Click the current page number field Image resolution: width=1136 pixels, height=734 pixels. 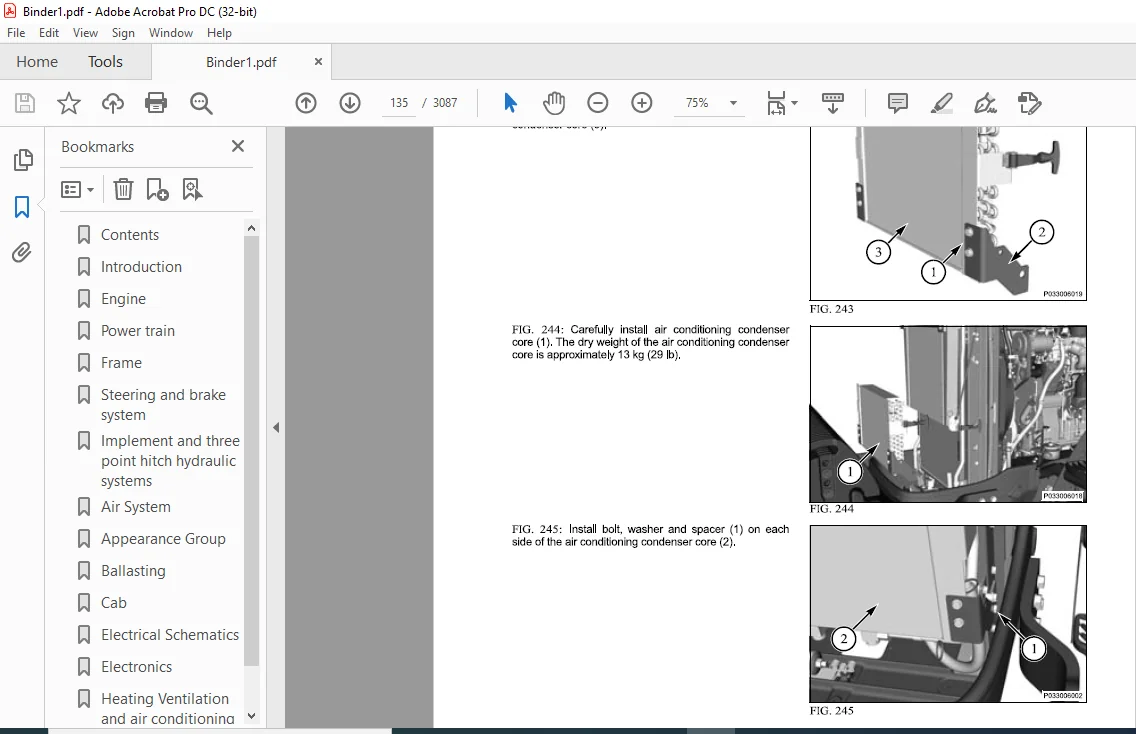click(399, 103)
